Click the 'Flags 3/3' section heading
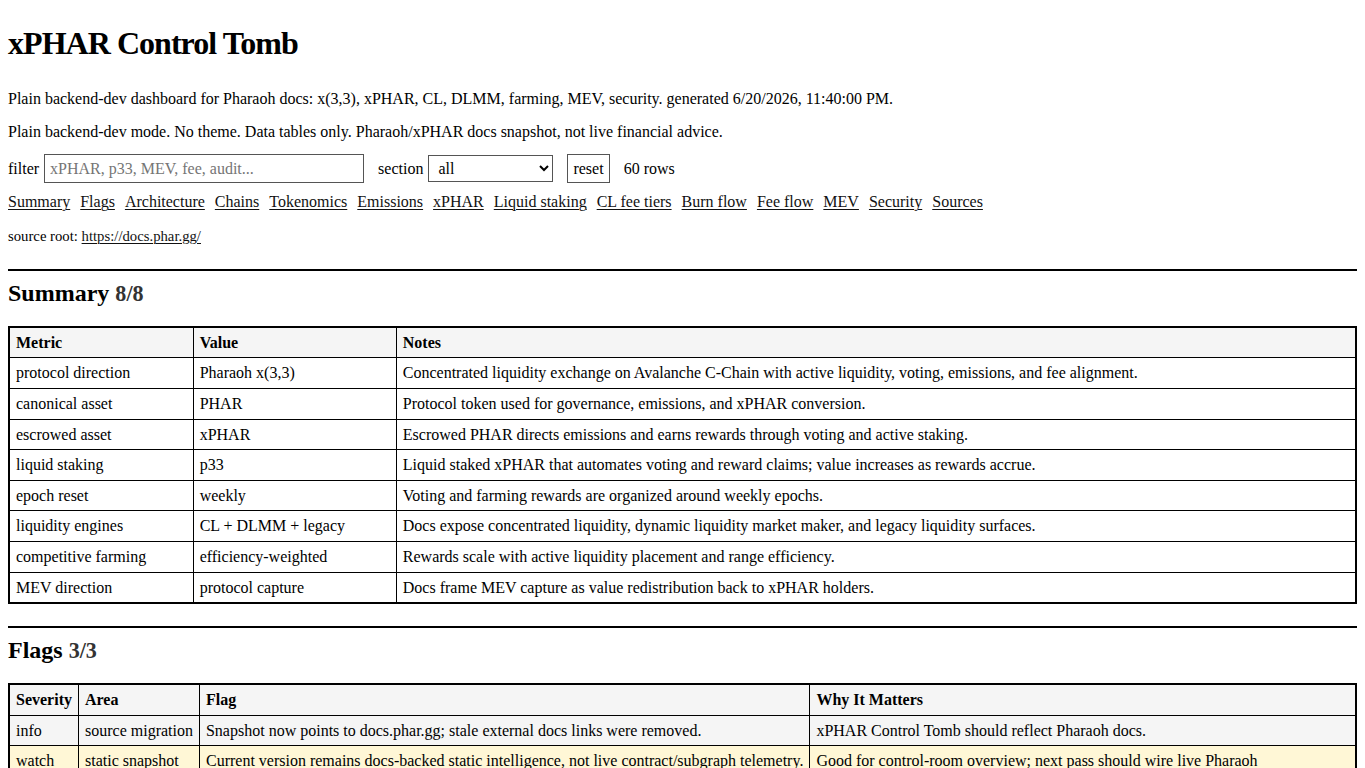The image size is (1365, 768). tap(52, 651)
